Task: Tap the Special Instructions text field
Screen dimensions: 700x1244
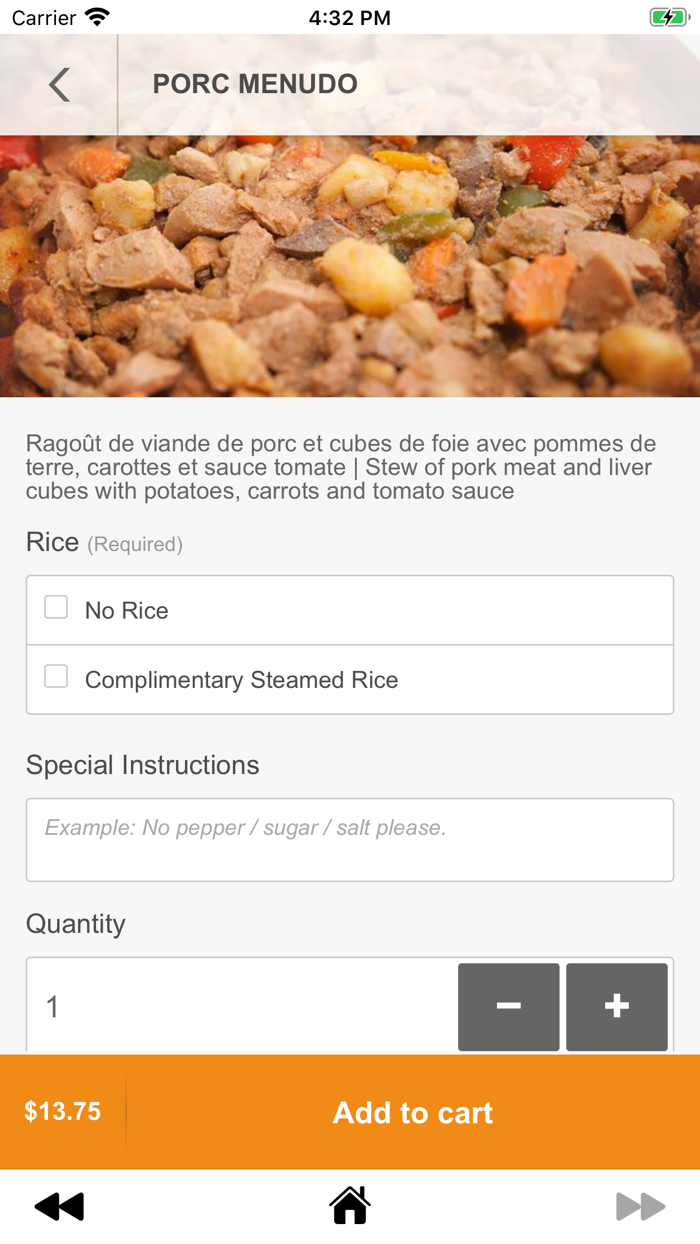Action: coord(349,839)
